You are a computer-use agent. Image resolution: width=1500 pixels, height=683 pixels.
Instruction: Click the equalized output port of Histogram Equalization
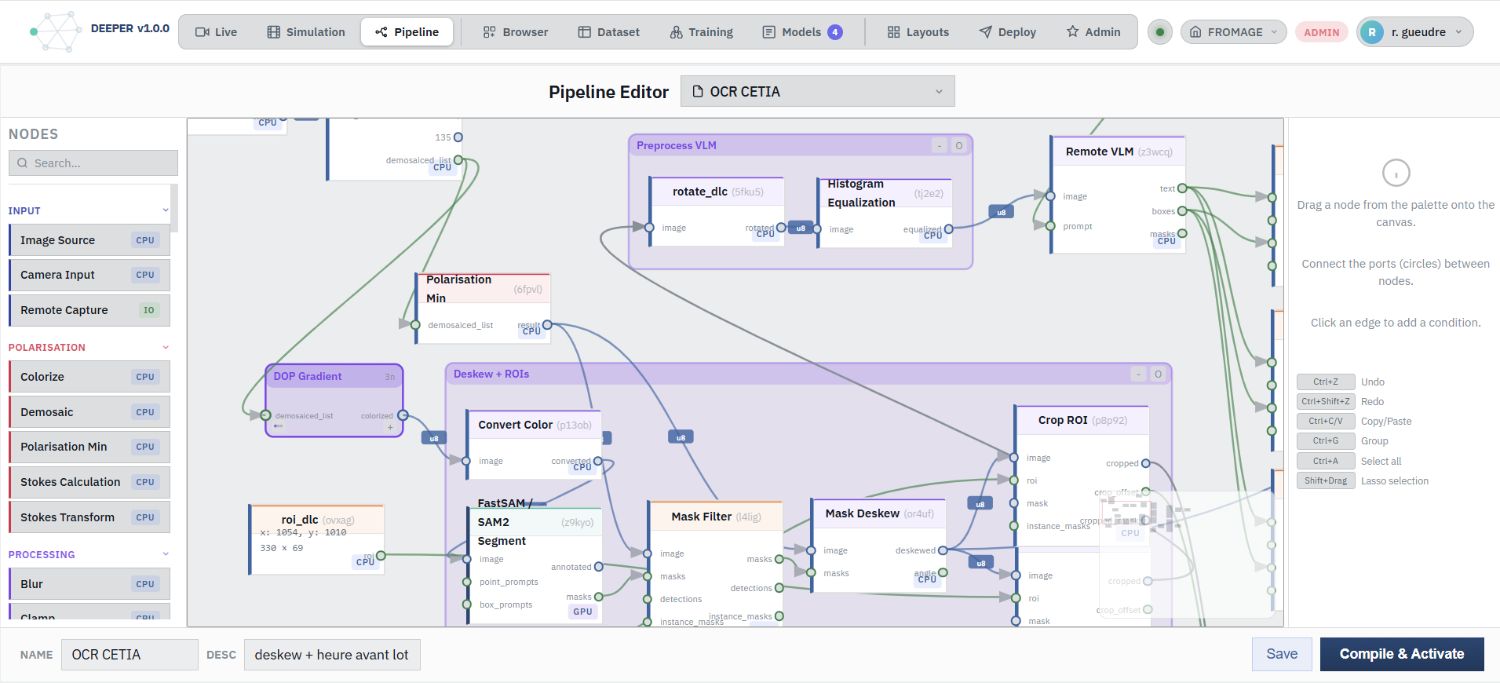click(949, 229)
